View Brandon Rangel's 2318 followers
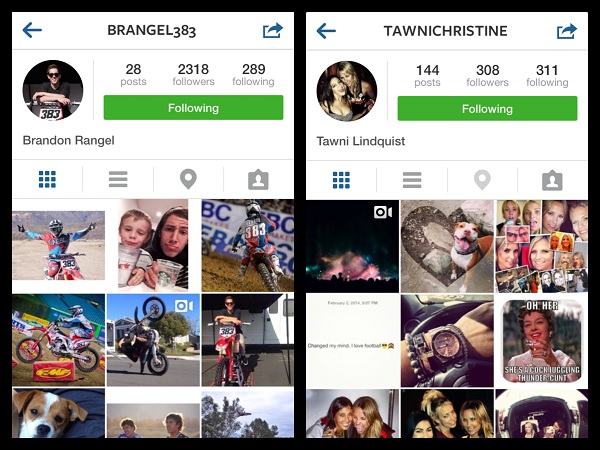Image resolution: width=600 pixels, height=450 pixels. coord(193,74)
